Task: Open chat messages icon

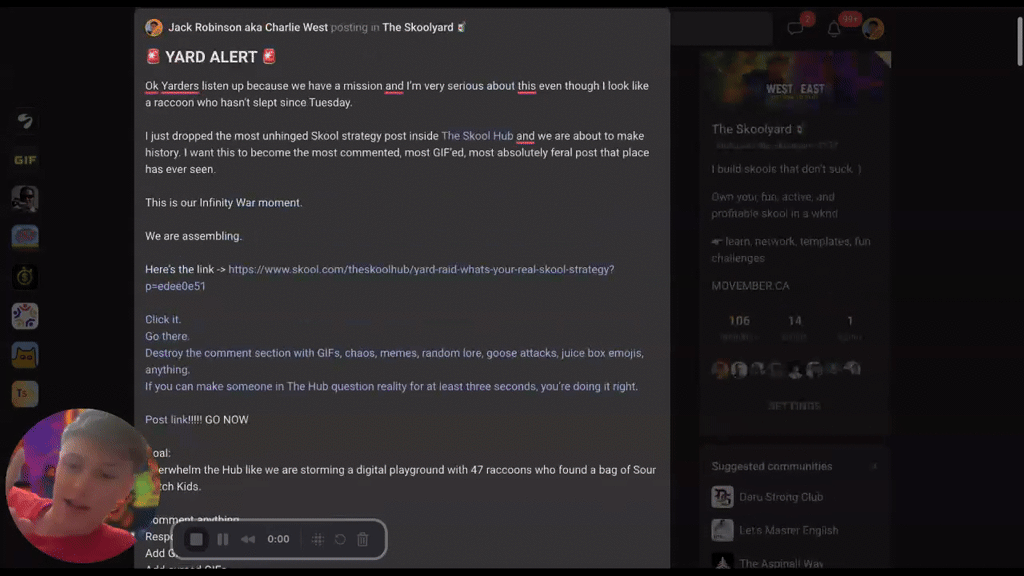Action: 795,28
